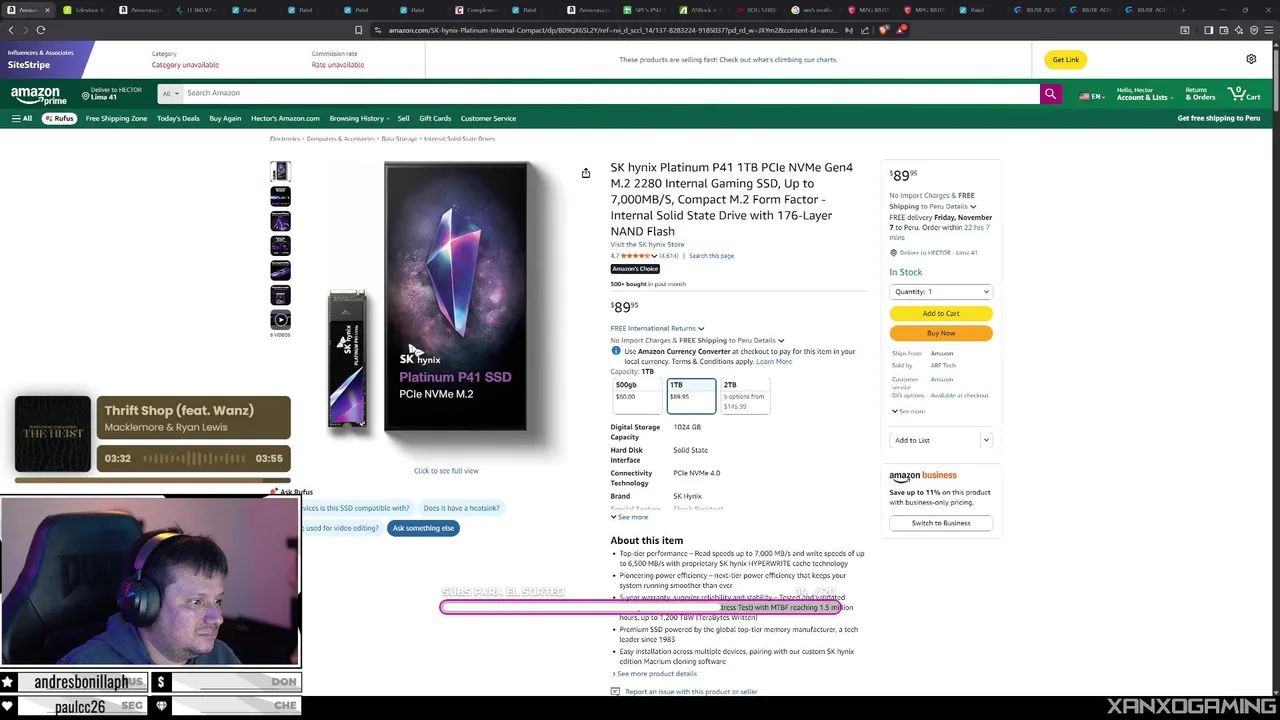The height and width of the screenshot is (720, 1280).
Task: Open SiteStripe settings gear
Action: point(1251,59)
